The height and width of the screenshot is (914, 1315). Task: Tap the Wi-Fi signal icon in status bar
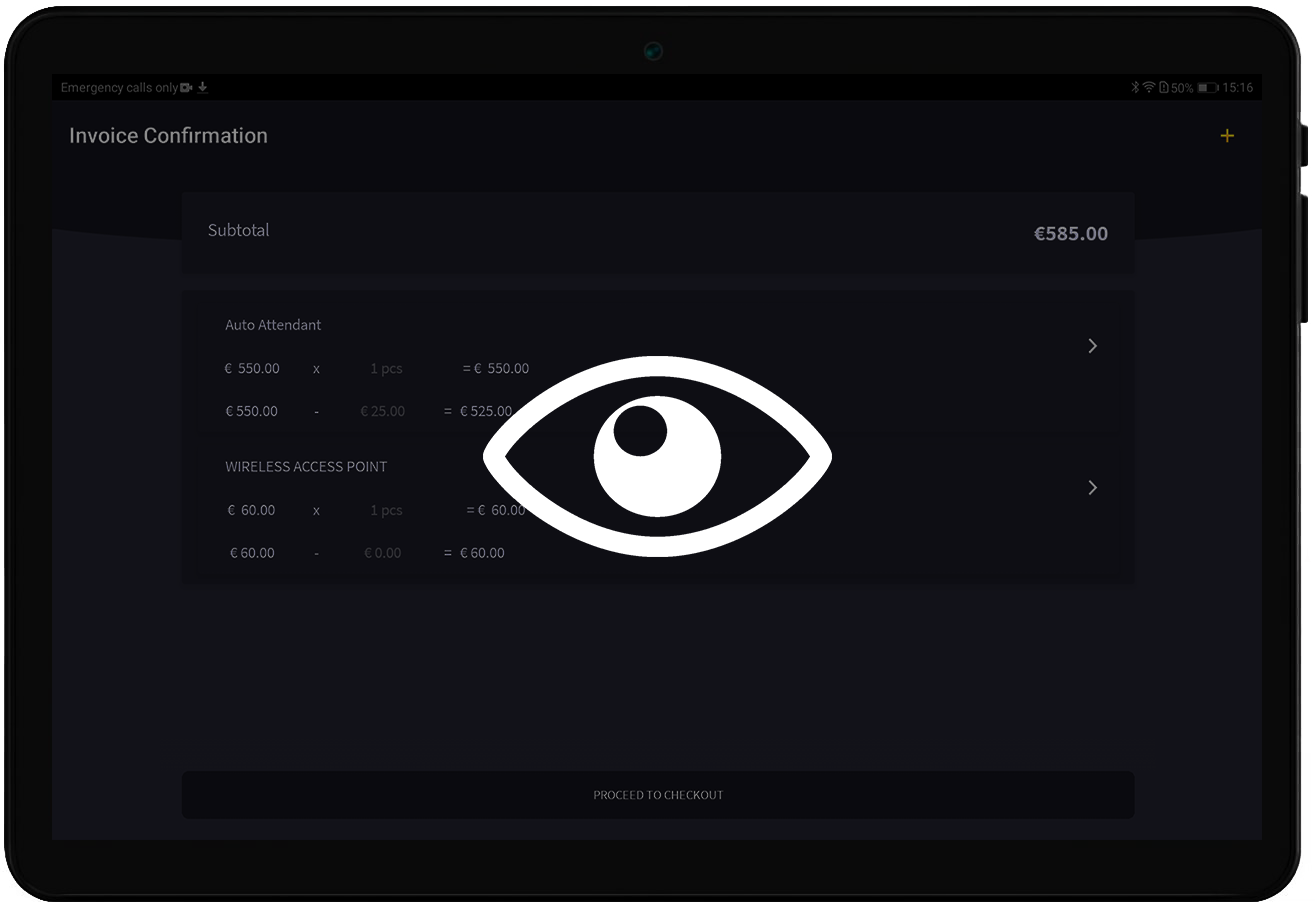1149,88
